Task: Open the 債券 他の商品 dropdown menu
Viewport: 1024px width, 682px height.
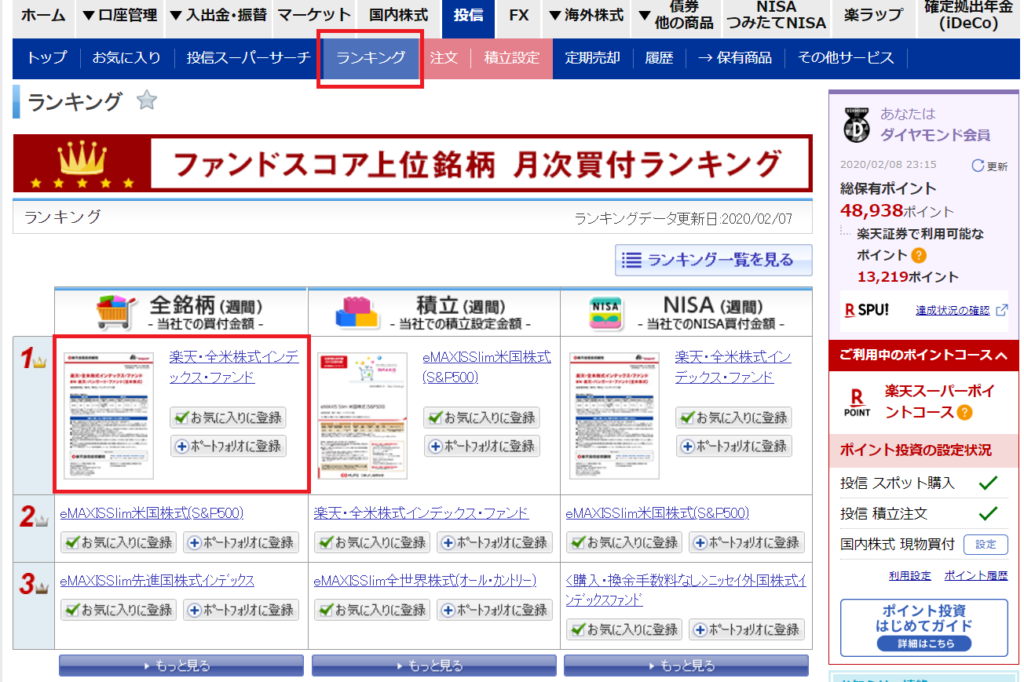Action: point(676,15)
